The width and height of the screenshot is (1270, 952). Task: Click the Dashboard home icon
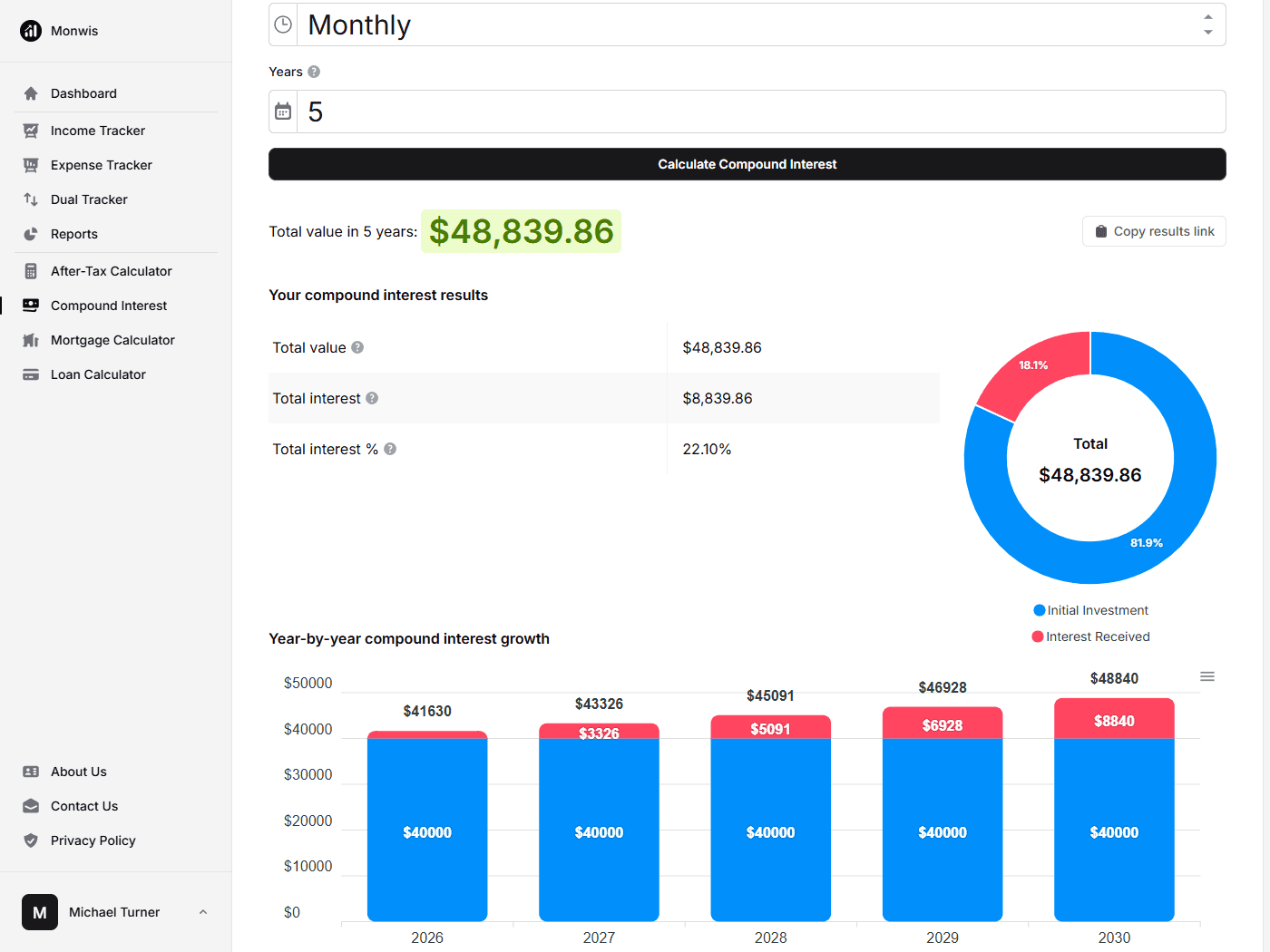(31, 93)
